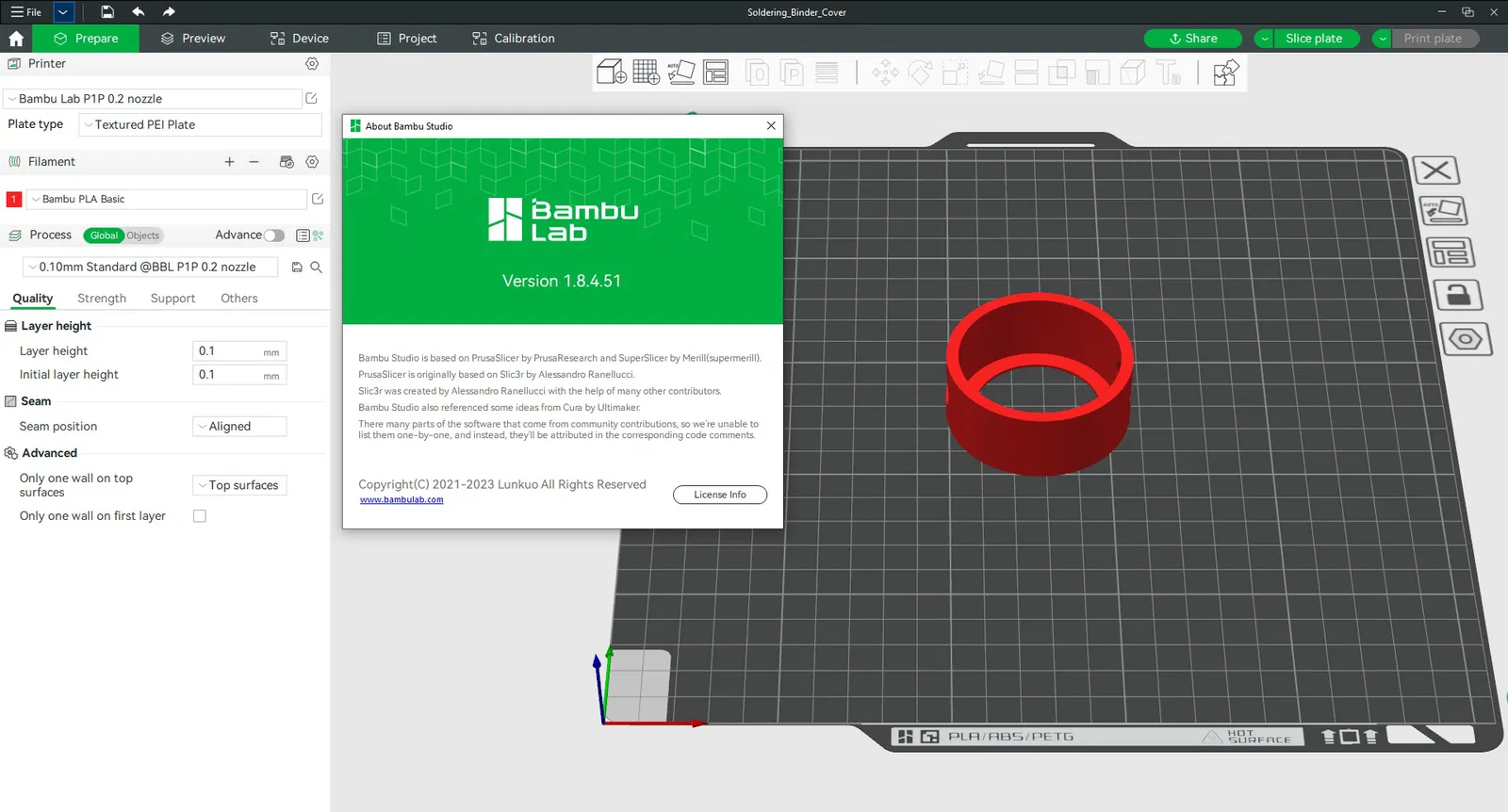
Task: Click the Add plate icon in toolbar
Action: click(x=646, y=73)
